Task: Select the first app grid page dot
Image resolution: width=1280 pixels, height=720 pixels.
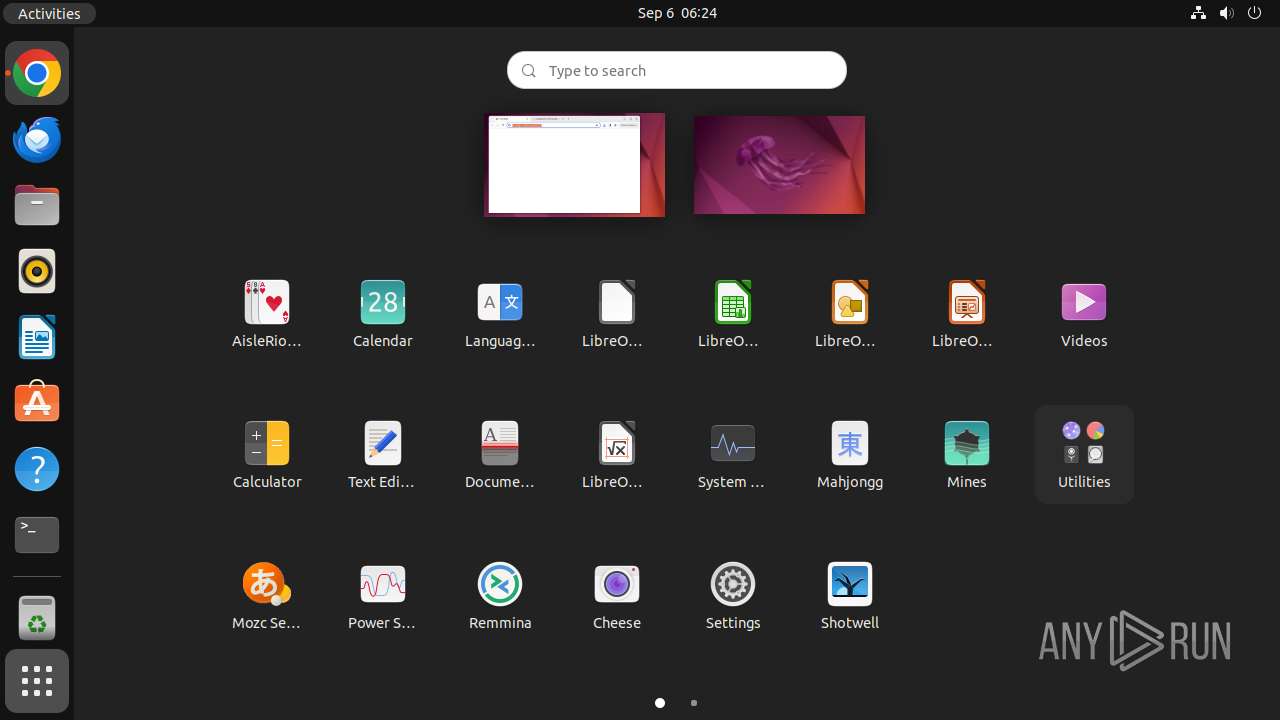Action: (x=660, y=703)
